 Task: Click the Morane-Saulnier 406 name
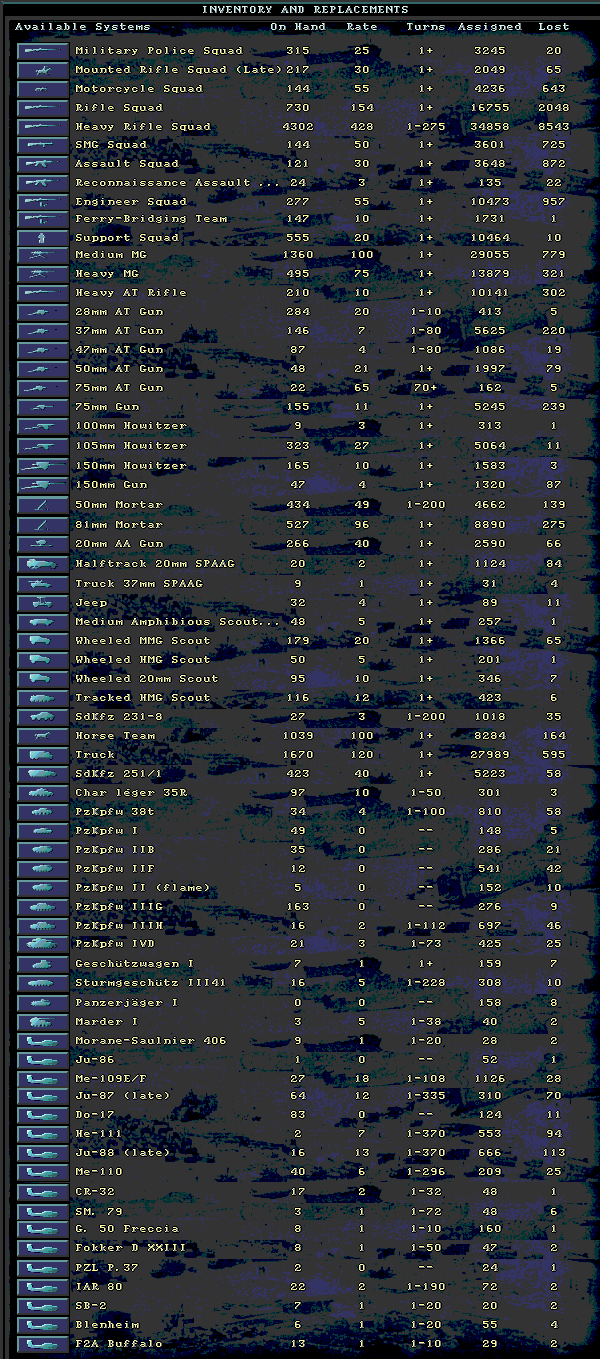pos(151,1041)
